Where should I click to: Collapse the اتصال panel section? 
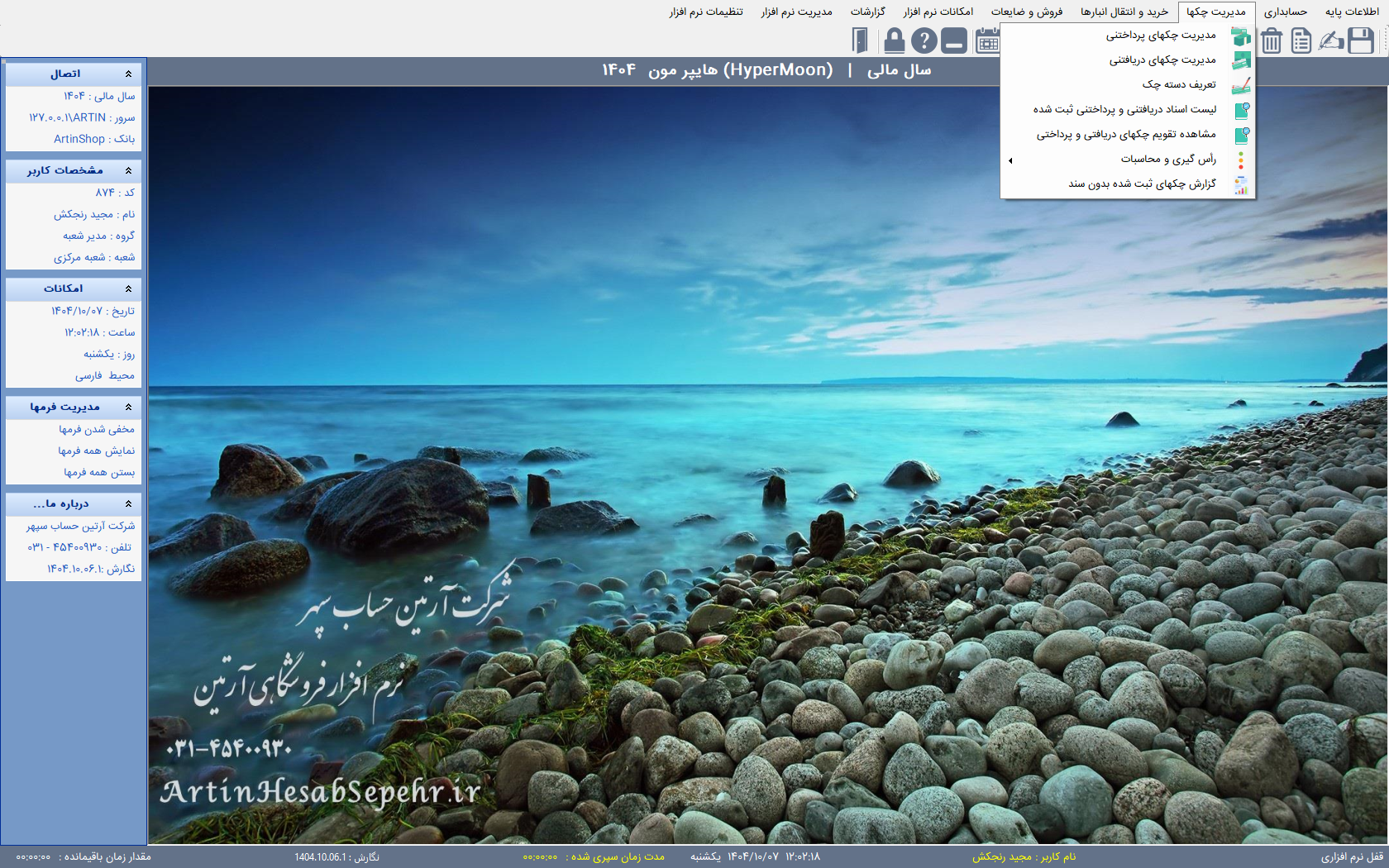tap(128, 74)
